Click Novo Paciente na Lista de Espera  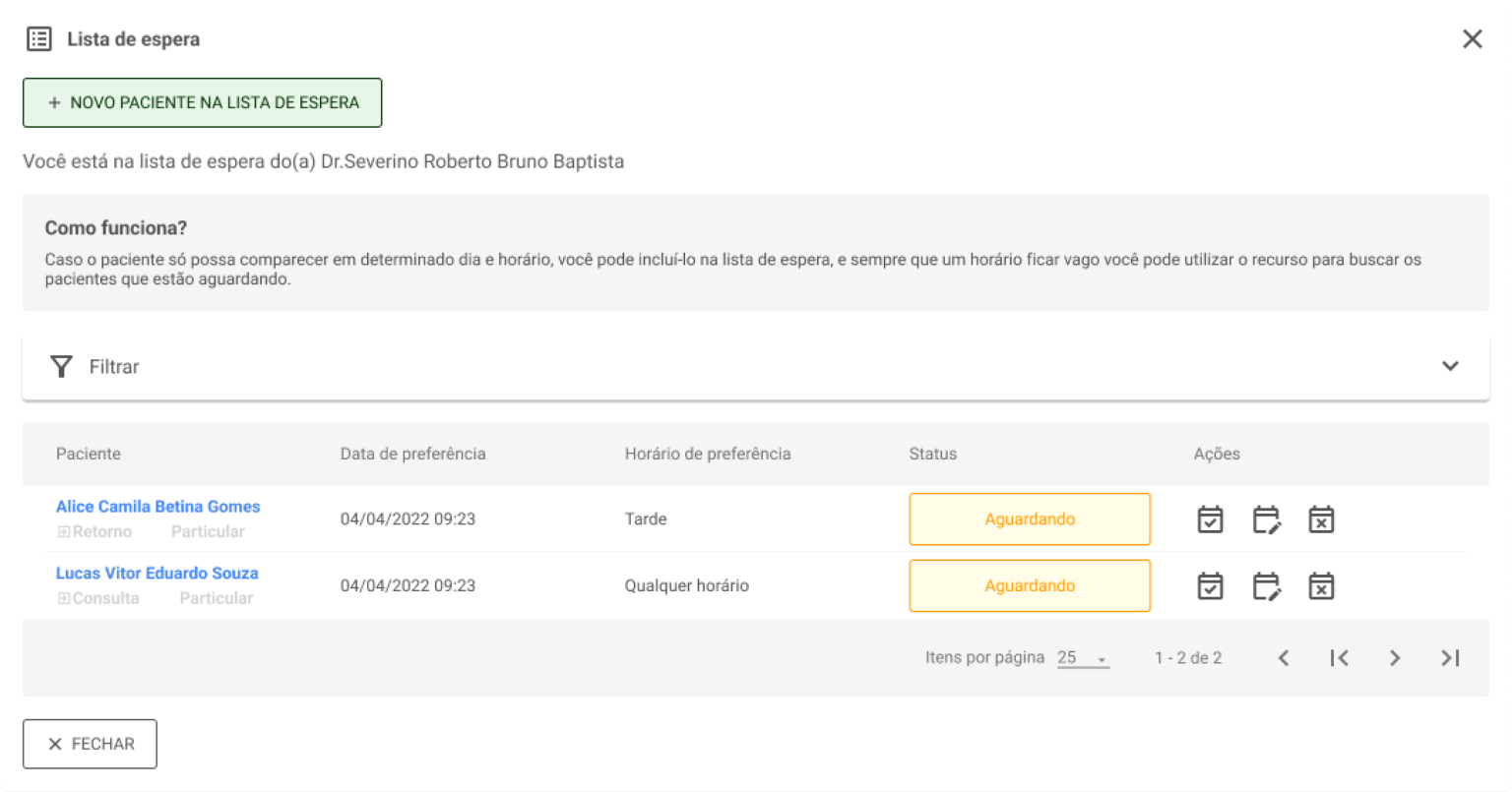[202, 101]
